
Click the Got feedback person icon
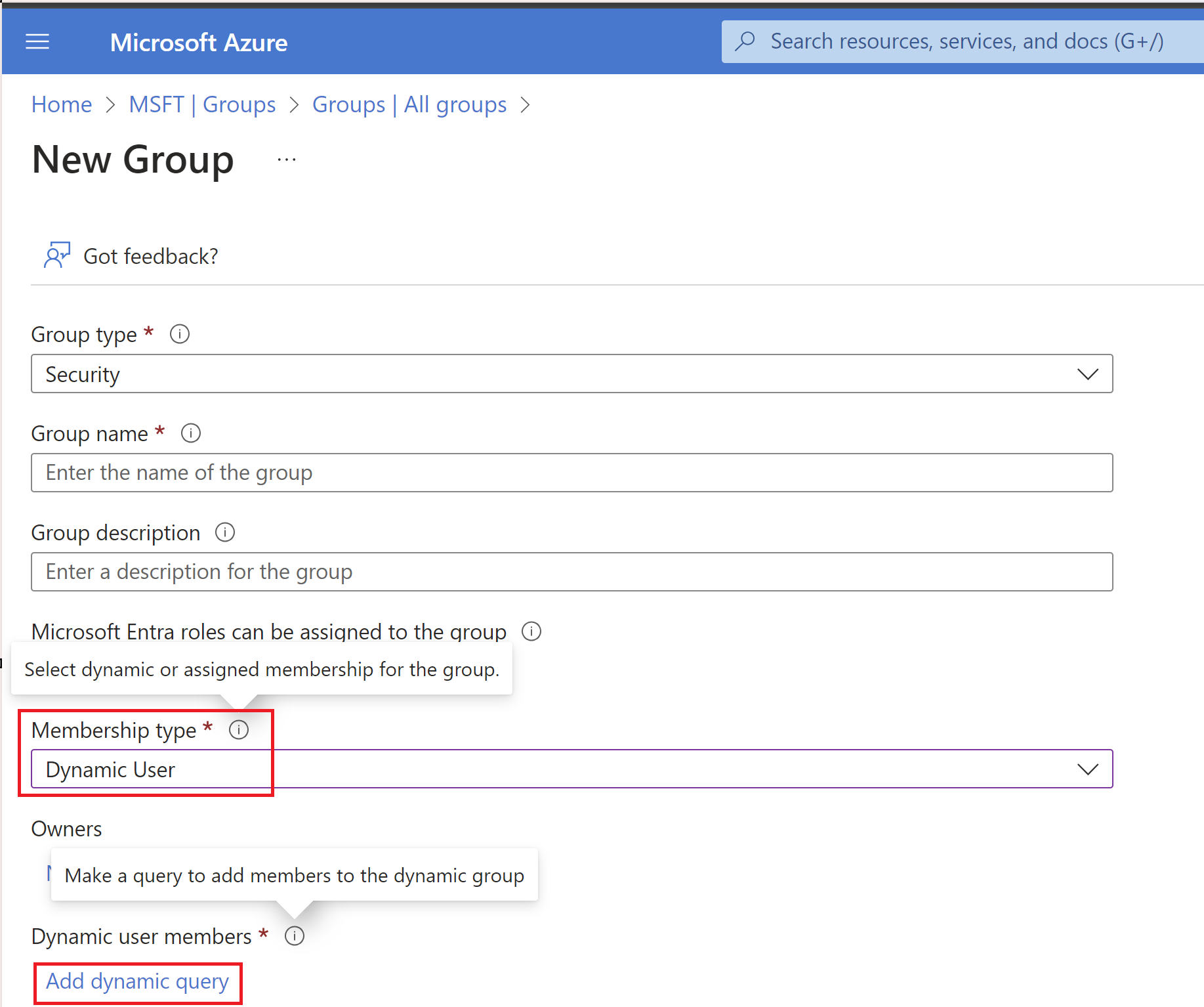tap(56, 255)
